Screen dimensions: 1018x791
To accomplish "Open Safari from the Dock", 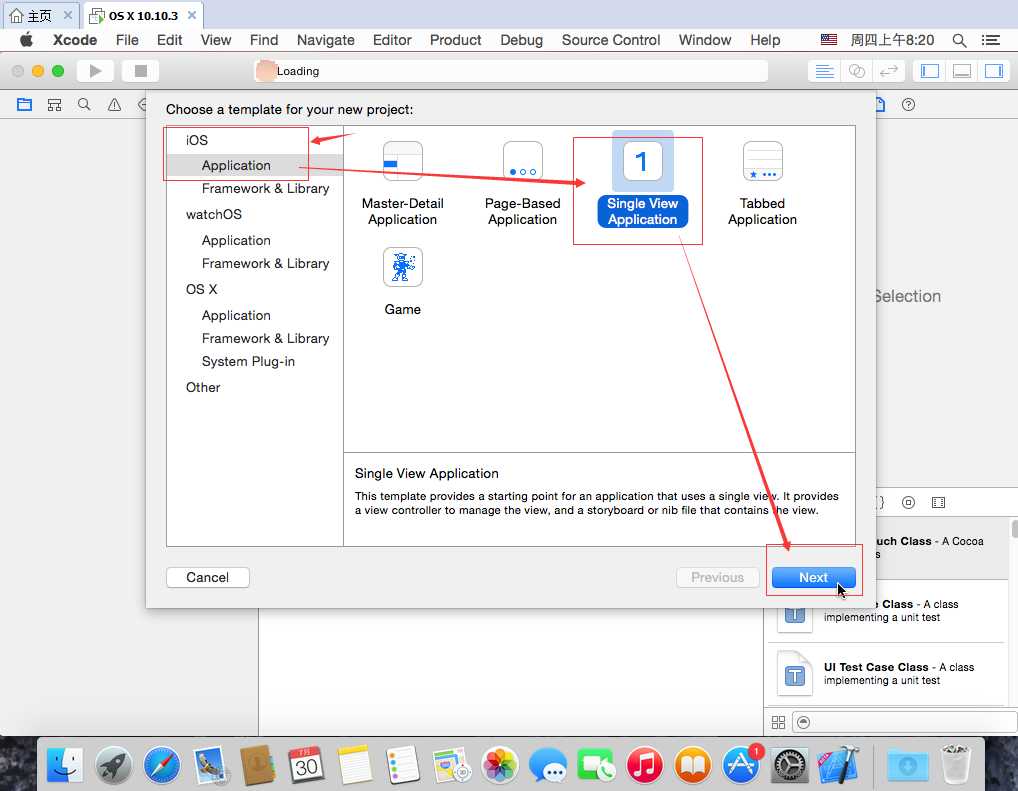I will pos(162,764).
